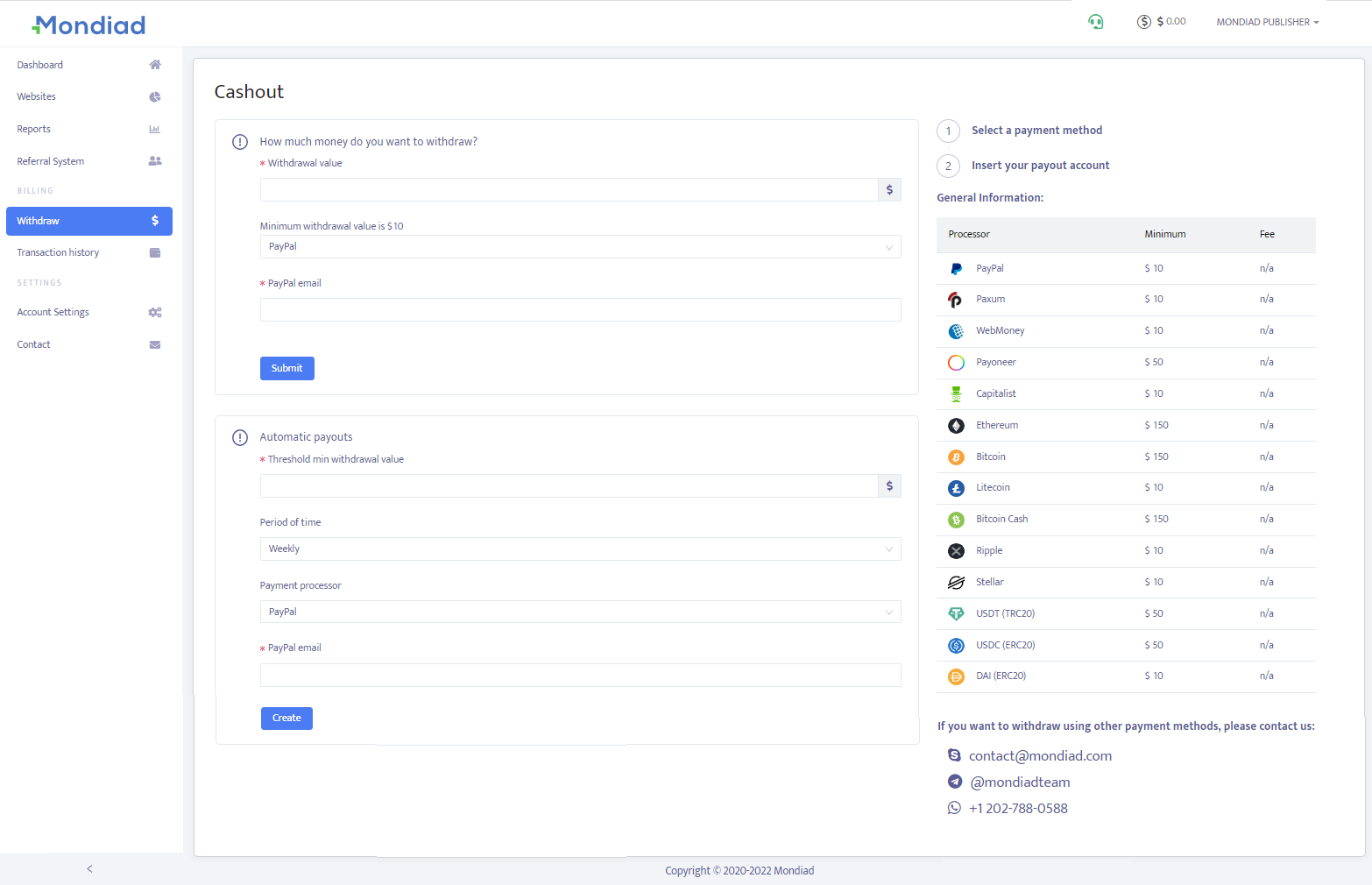Click the support headset icon in header
This screenshot has width=1372, height=885.
pos(1095,22)
